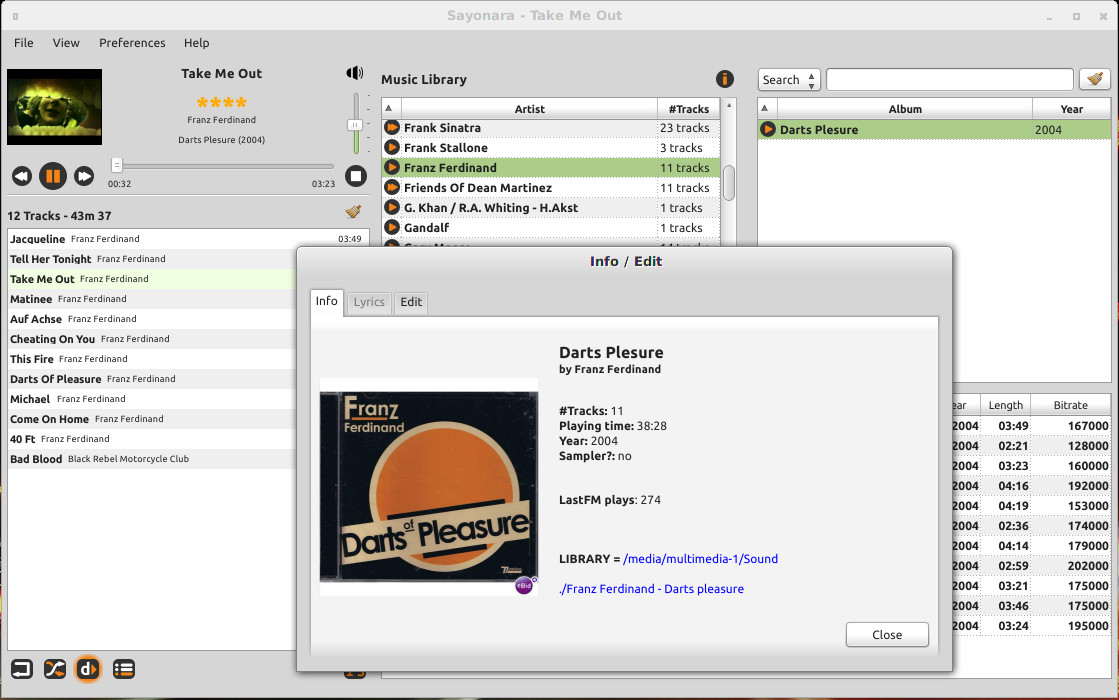Screen dimensions: 1119x700
Task: Switch to the Lyrics tab
Action: pos(369,302)
